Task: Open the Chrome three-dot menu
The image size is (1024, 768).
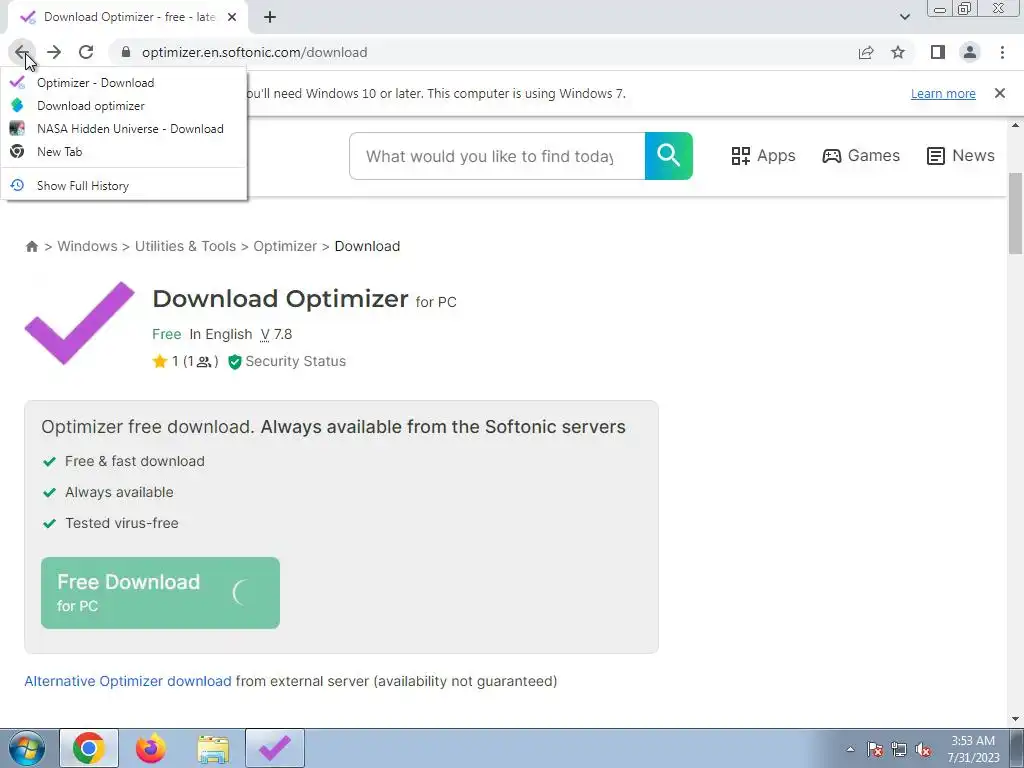Action: pyautogui.click(x=1002, y=52)
